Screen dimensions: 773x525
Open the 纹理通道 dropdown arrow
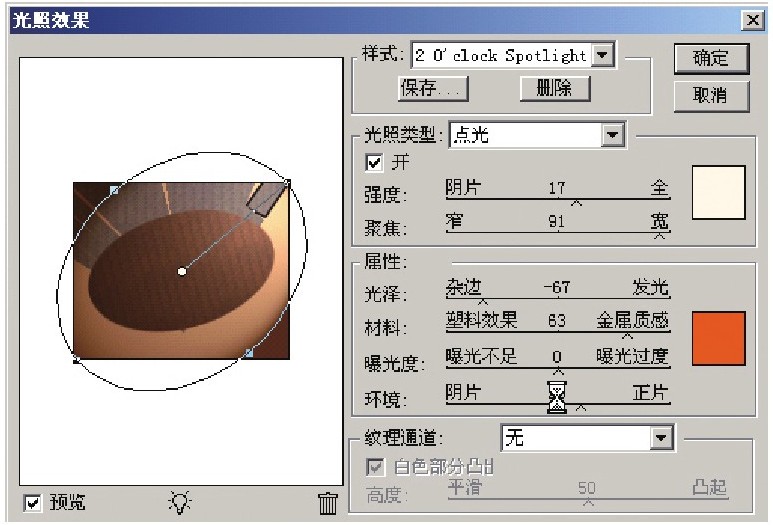tap(661, 437)
